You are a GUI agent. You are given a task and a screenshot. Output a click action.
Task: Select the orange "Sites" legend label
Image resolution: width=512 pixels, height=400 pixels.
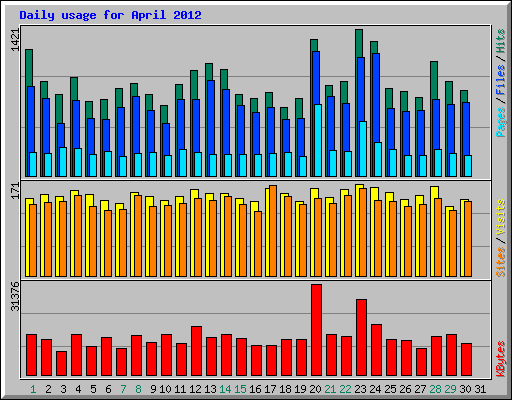(500, 262)
